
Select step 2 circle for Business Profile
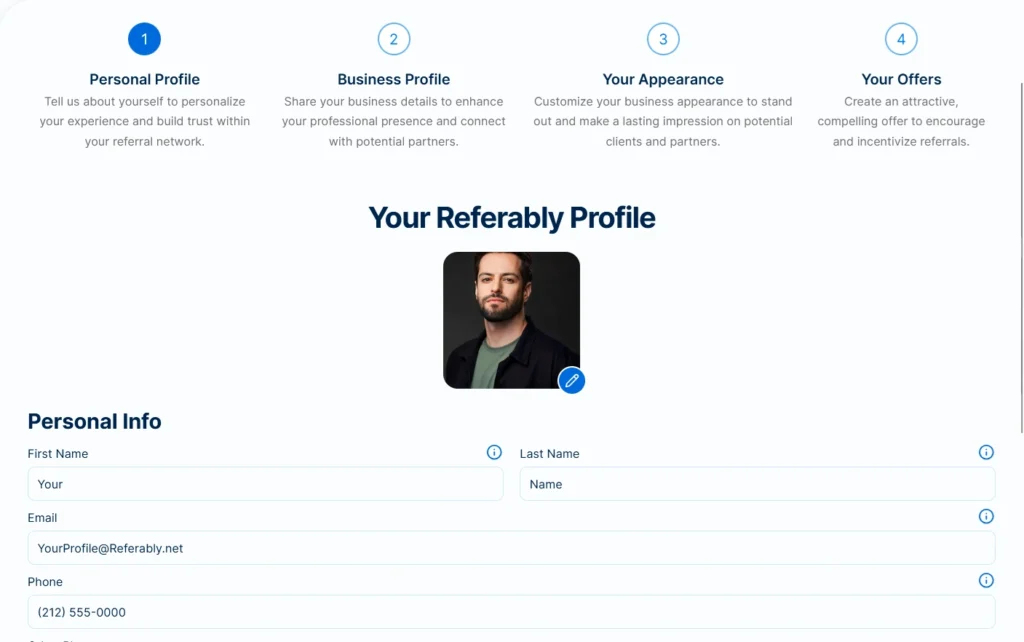(394, 39)
